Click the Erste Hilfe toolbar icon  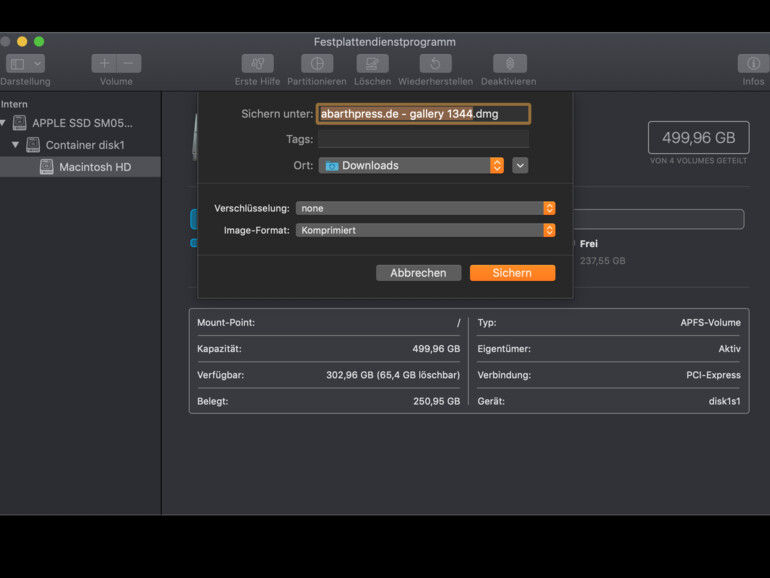coord(257,64)
